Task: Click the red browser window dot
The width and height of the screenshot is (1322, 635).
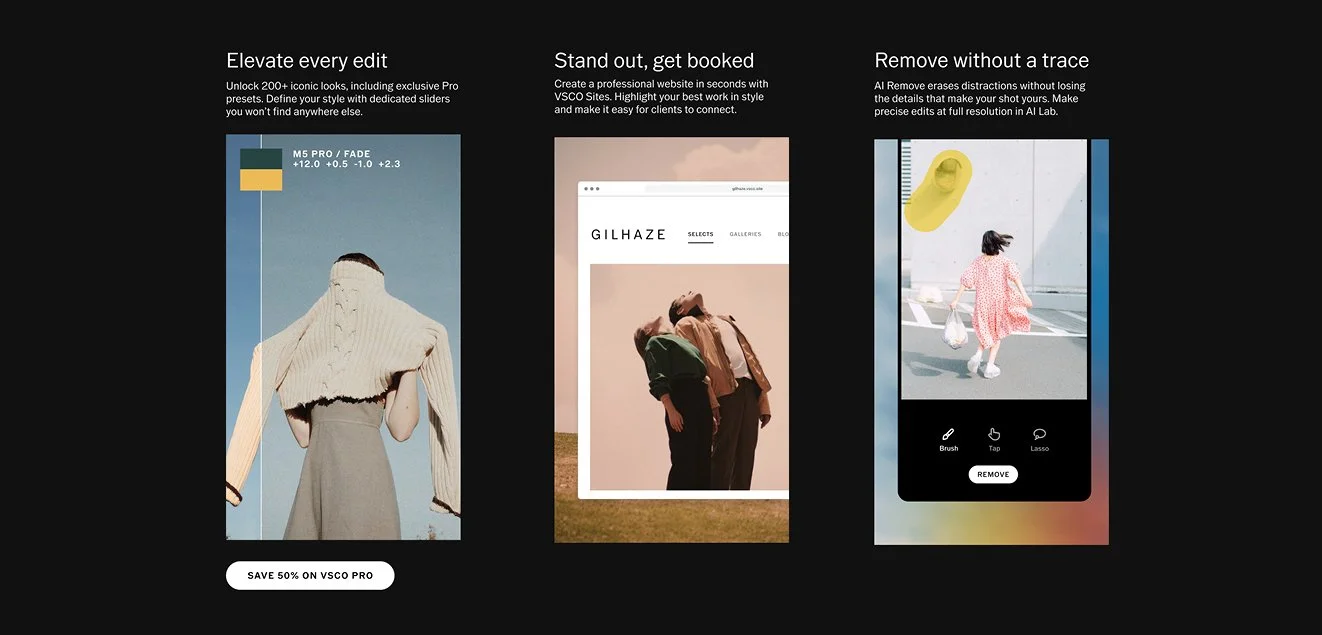Action: [586, 188]
